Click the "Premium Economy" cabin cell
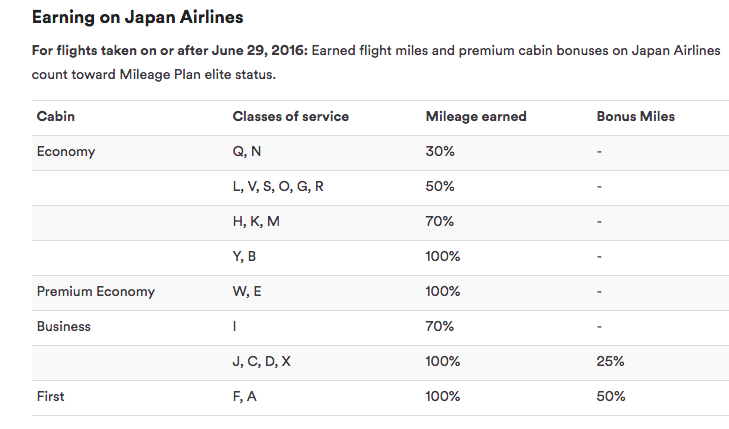Viewport: 729px width, 429px height. pyautogui.click(x=96, y=292)
